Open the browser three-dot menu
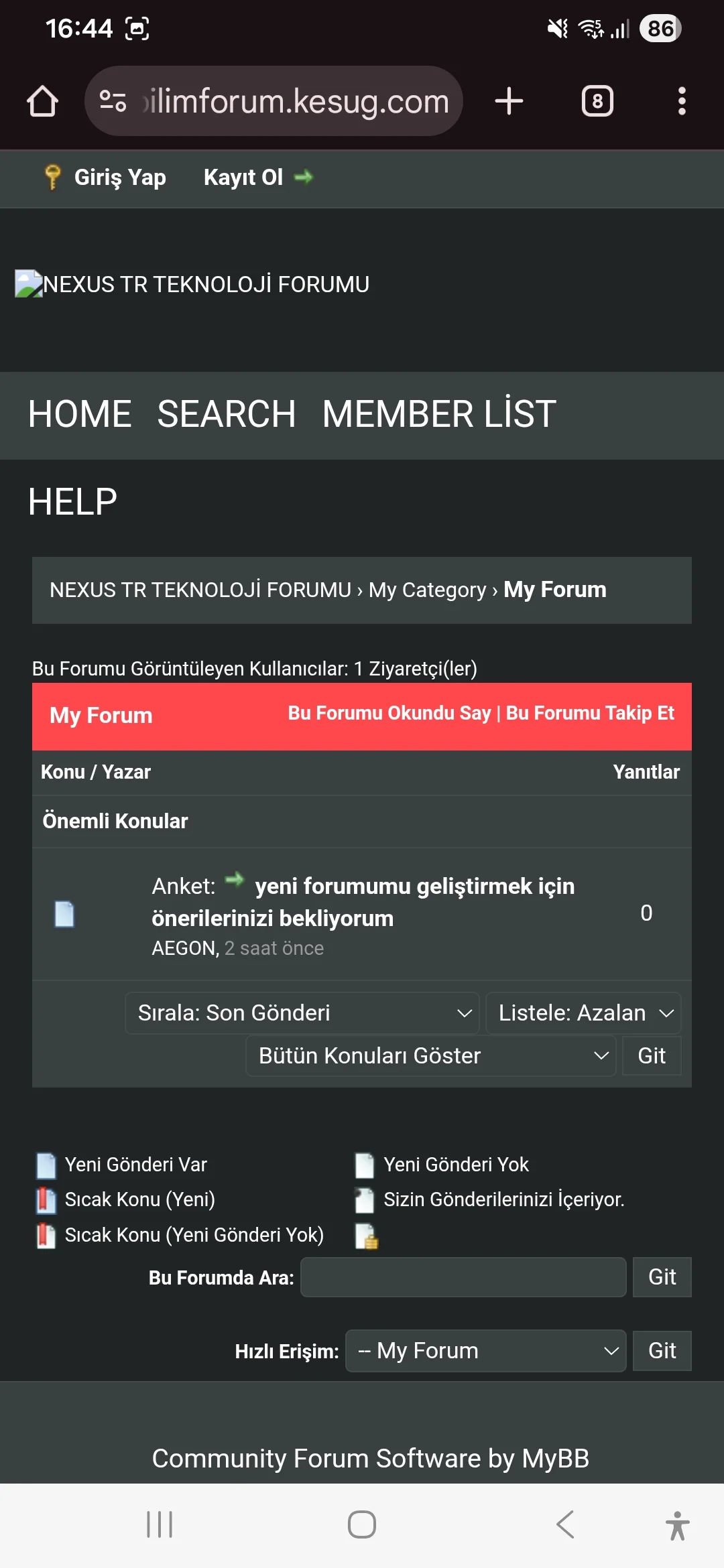 [x=682, y=101]
